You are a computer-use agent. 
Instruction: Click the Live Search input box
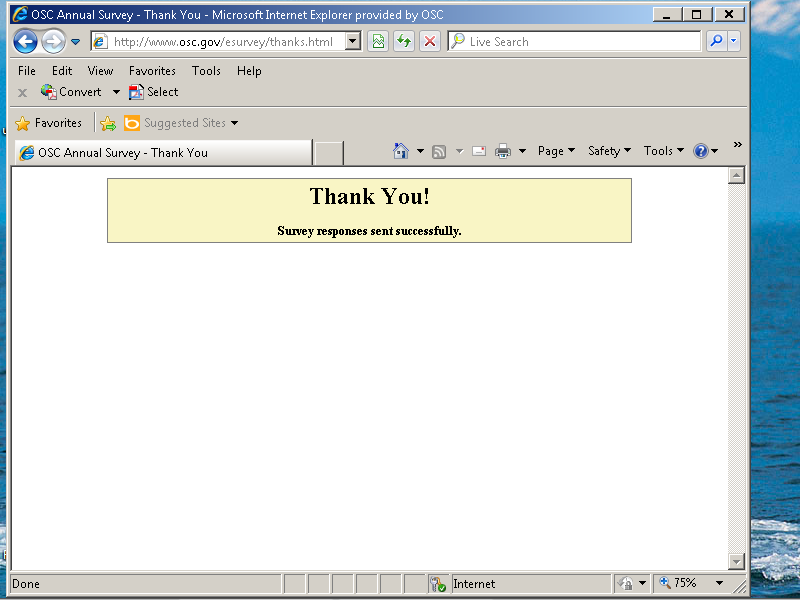point(574,41)
